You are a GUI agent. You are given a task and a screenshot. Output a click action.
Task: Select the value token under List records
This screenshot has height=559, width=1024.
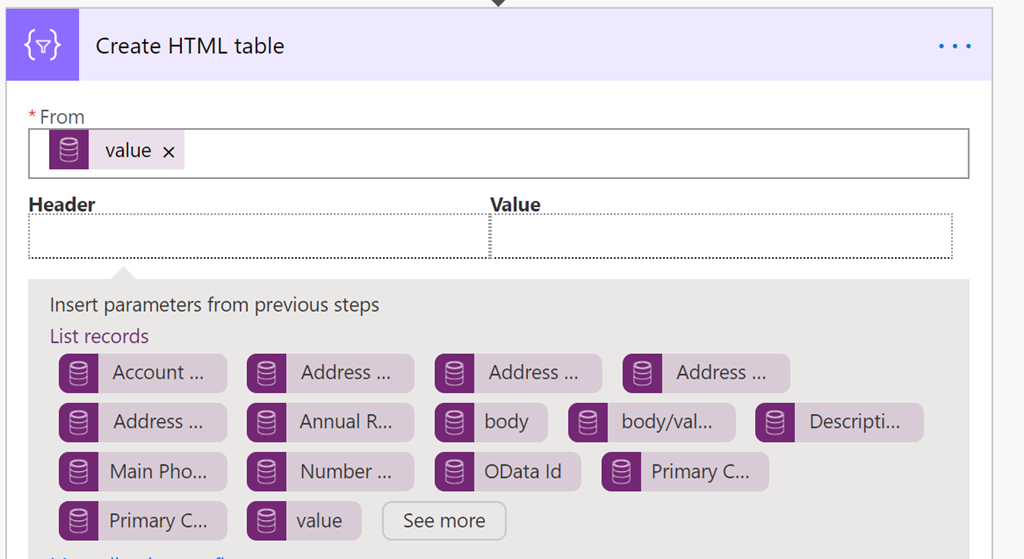pos(304,520)
